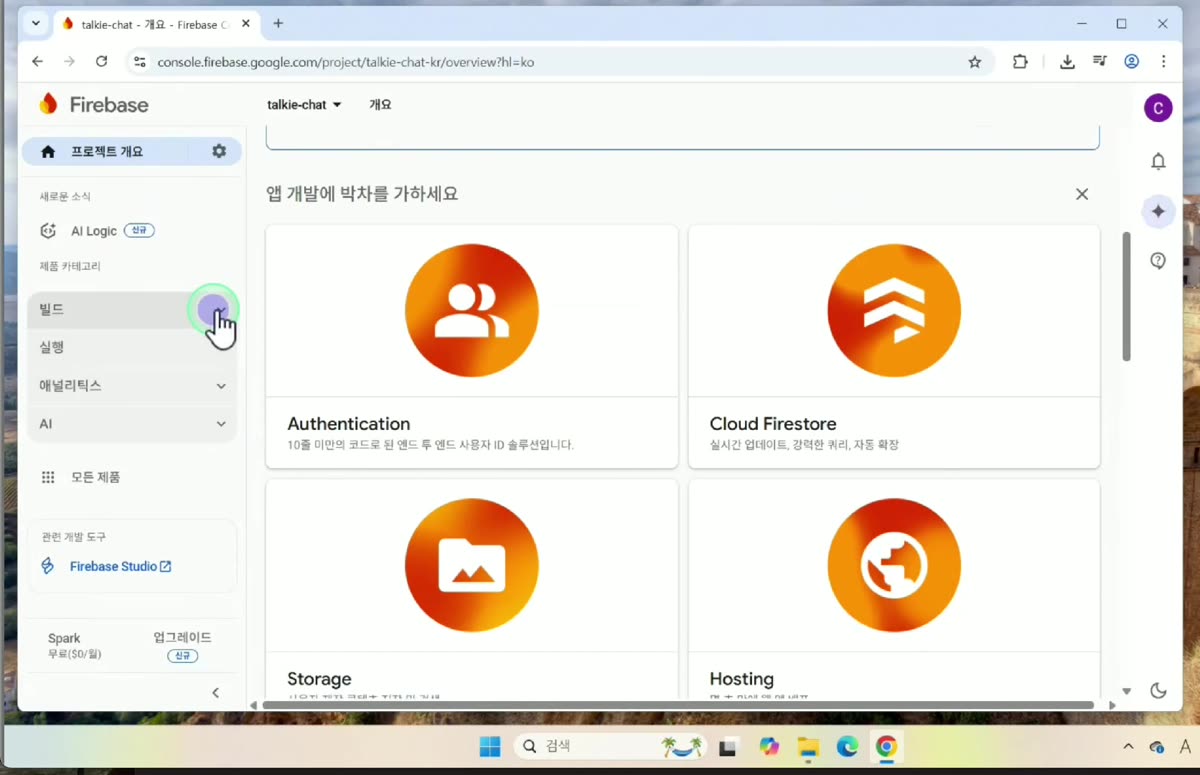Viewport: 1200px width, 775px height.
Task: Click the all products grid icon
Action: [48, 477]
